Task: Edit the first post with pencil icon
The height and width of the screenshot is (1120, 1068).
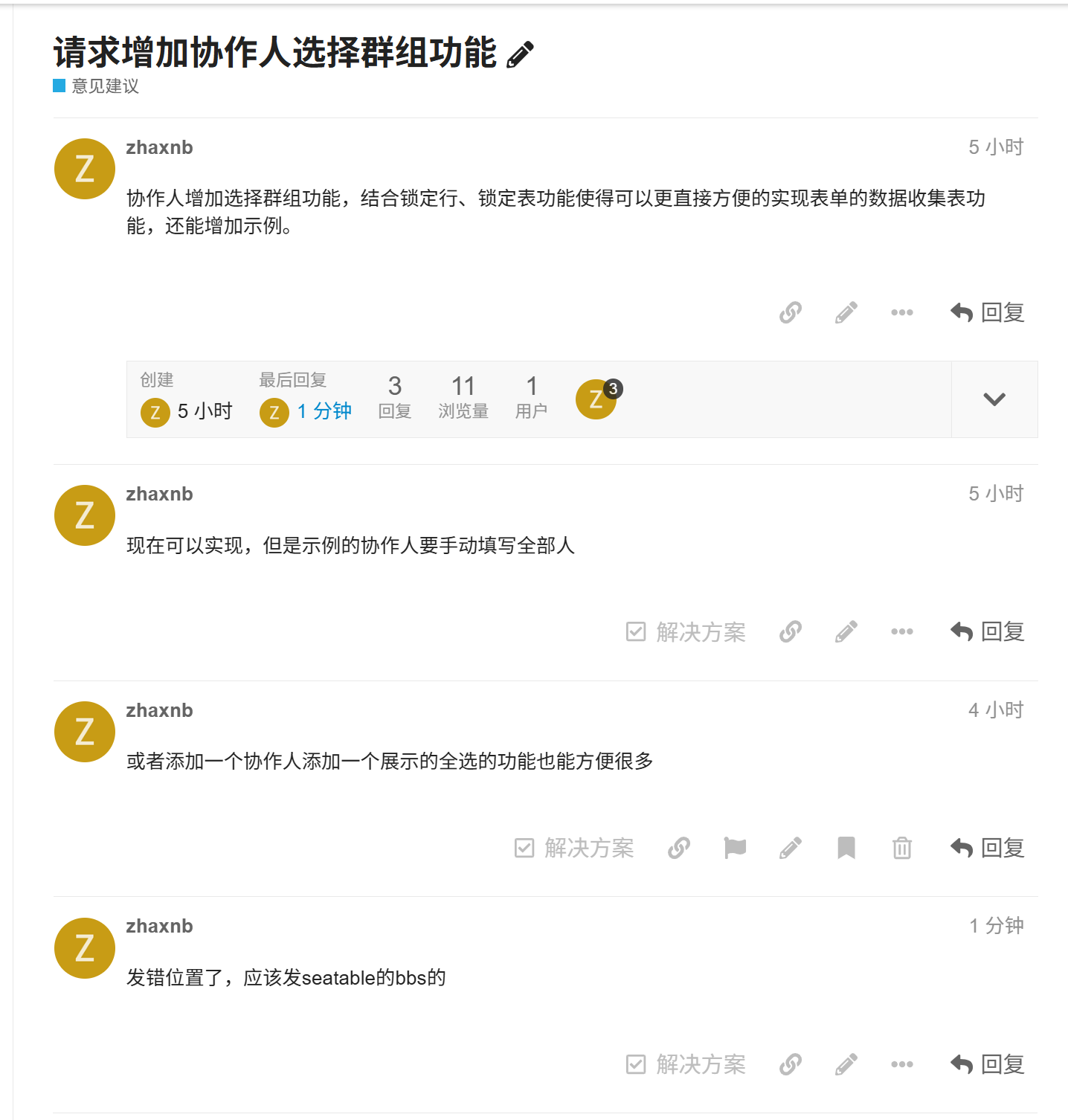Action: [x=846, y=312]
